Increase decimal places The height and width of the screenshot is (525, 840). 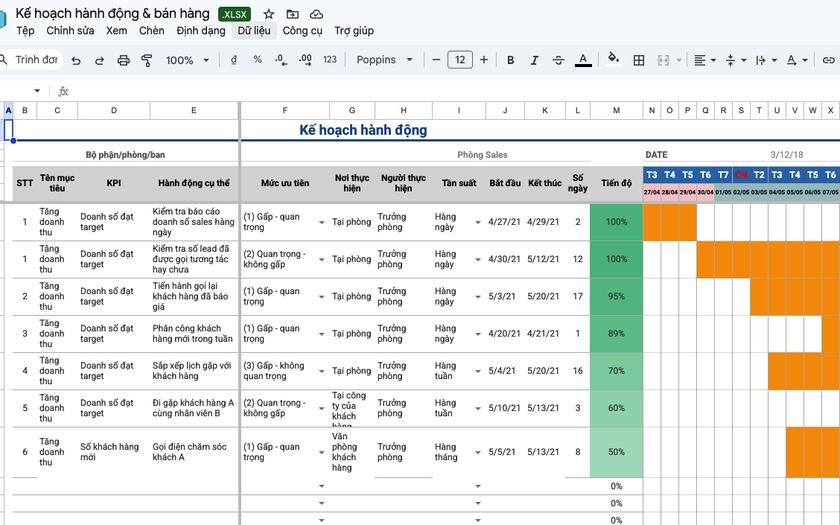click(x=305, y=60)
